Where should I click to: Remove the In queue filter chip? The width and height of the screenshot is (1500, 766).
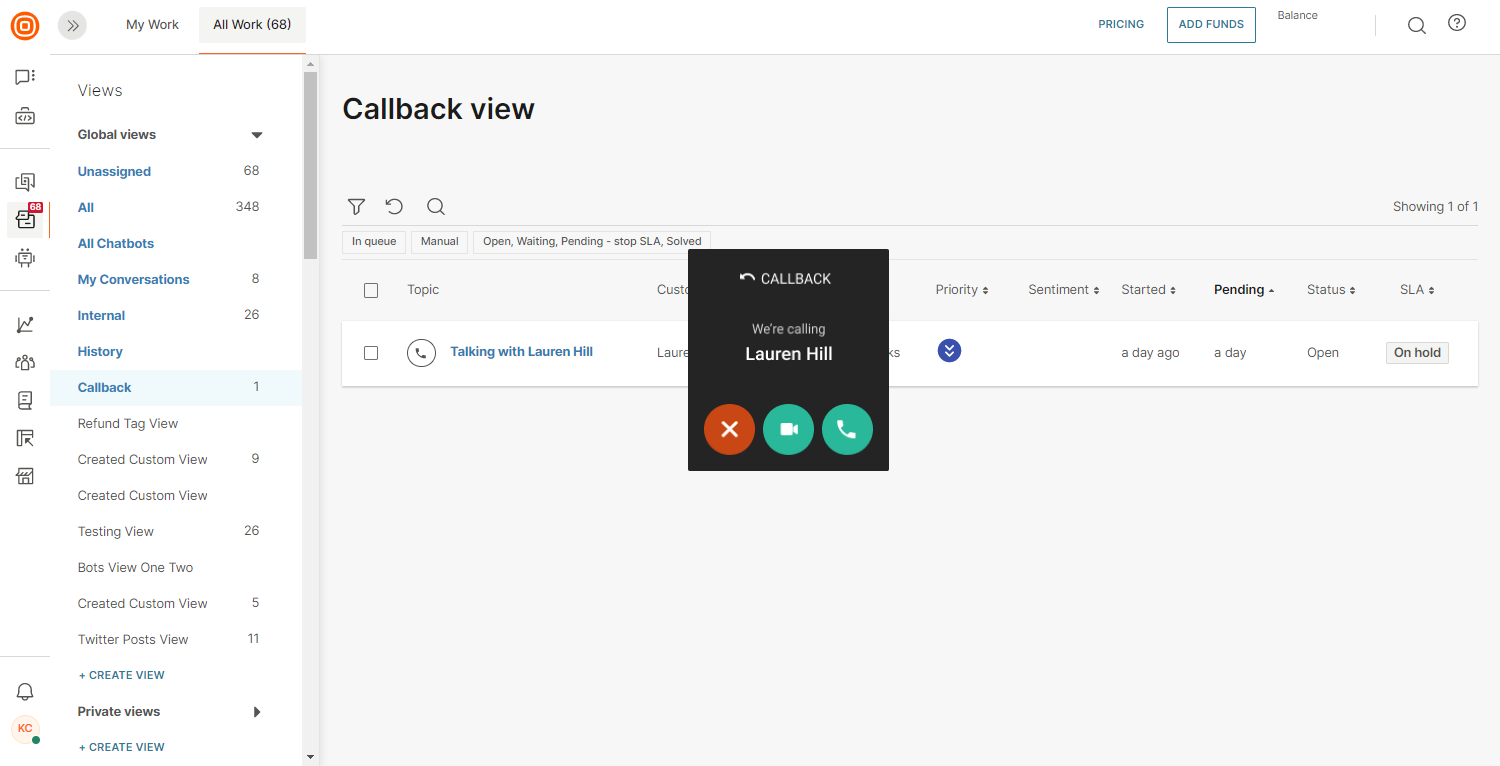[374, 241]
